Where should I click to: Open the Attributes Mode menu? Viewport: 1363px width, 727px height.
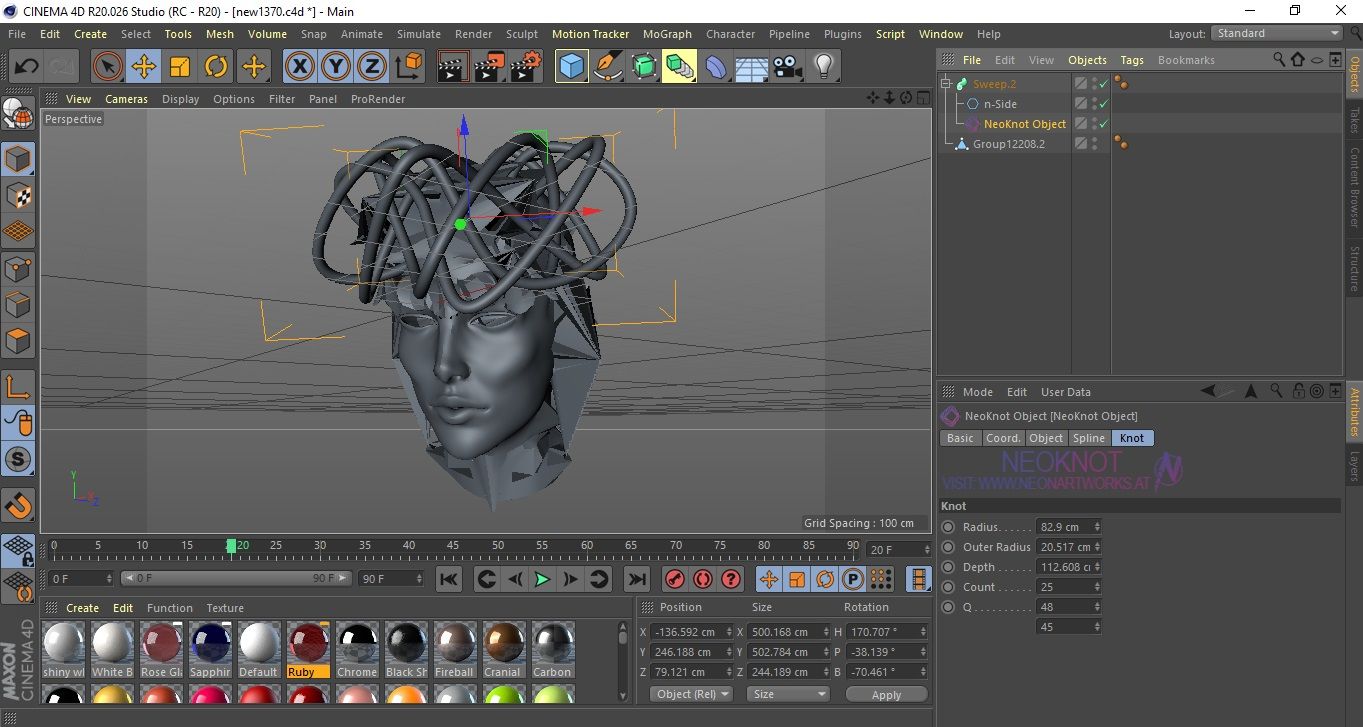pyautogui.click(x=977, y=392)
